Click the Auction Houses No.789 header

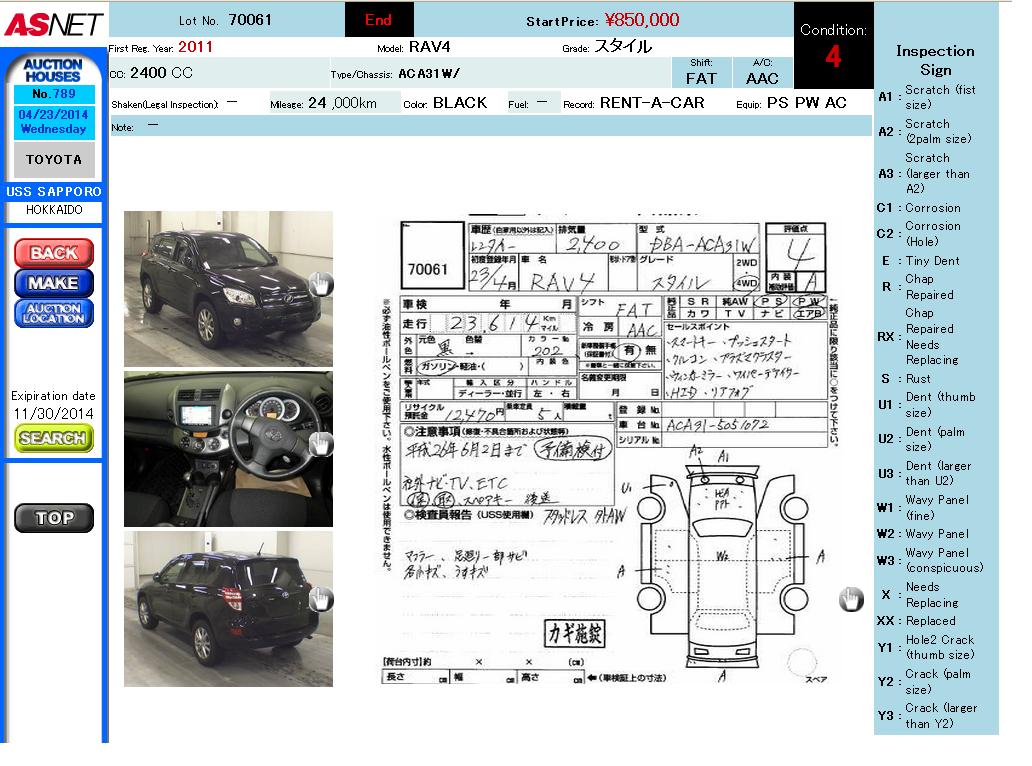[54, 80]
